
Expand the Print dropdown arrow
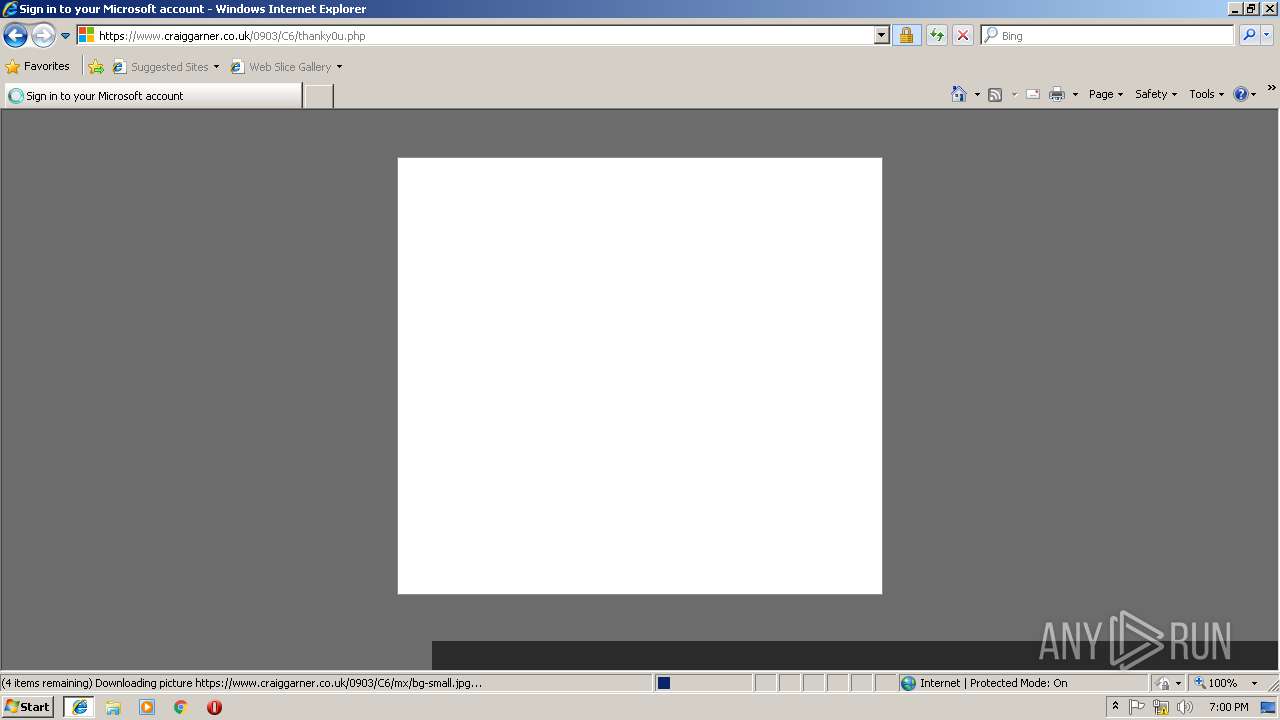1075,94
